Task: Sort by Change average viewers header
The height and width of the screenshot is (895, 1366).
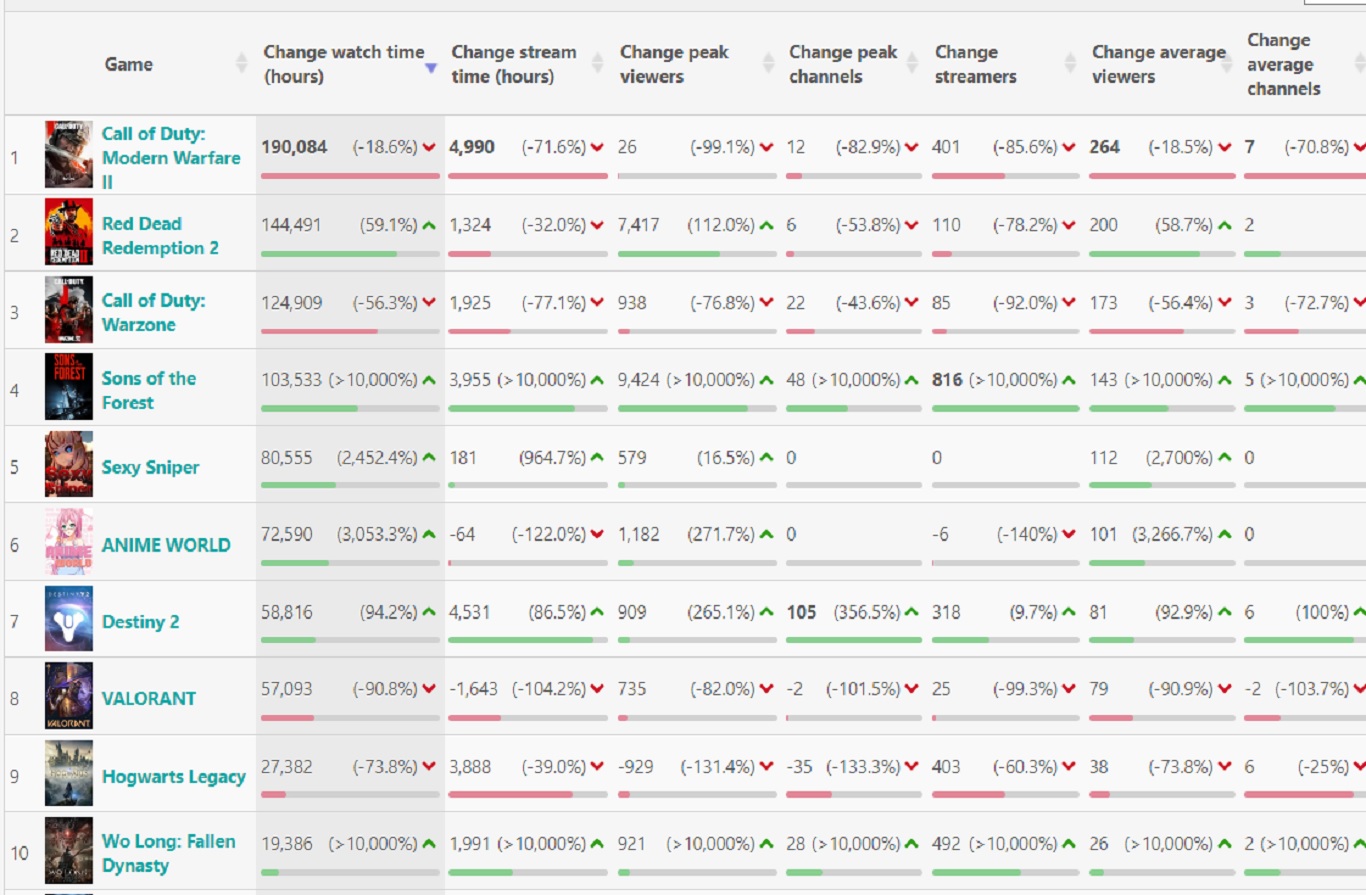Action: [x=1159, y=64]
